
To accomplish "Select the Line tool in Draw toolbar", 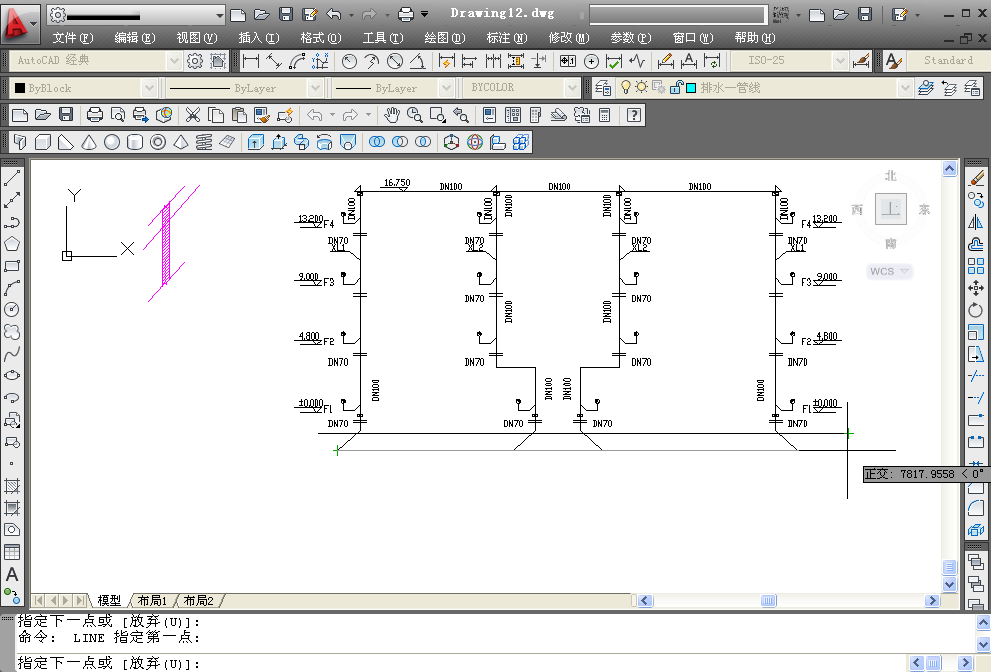I will 12,178.
